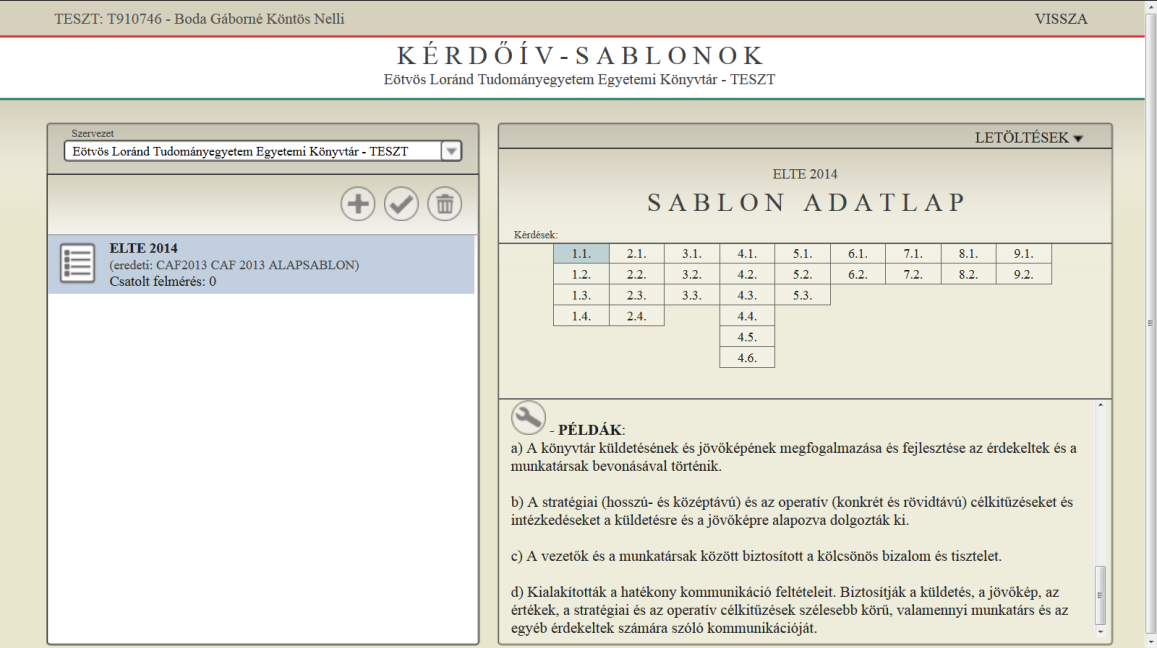Viewport: 1157px width, 648px height.
Task: Select question 4.2.
Action: point(747,275)
